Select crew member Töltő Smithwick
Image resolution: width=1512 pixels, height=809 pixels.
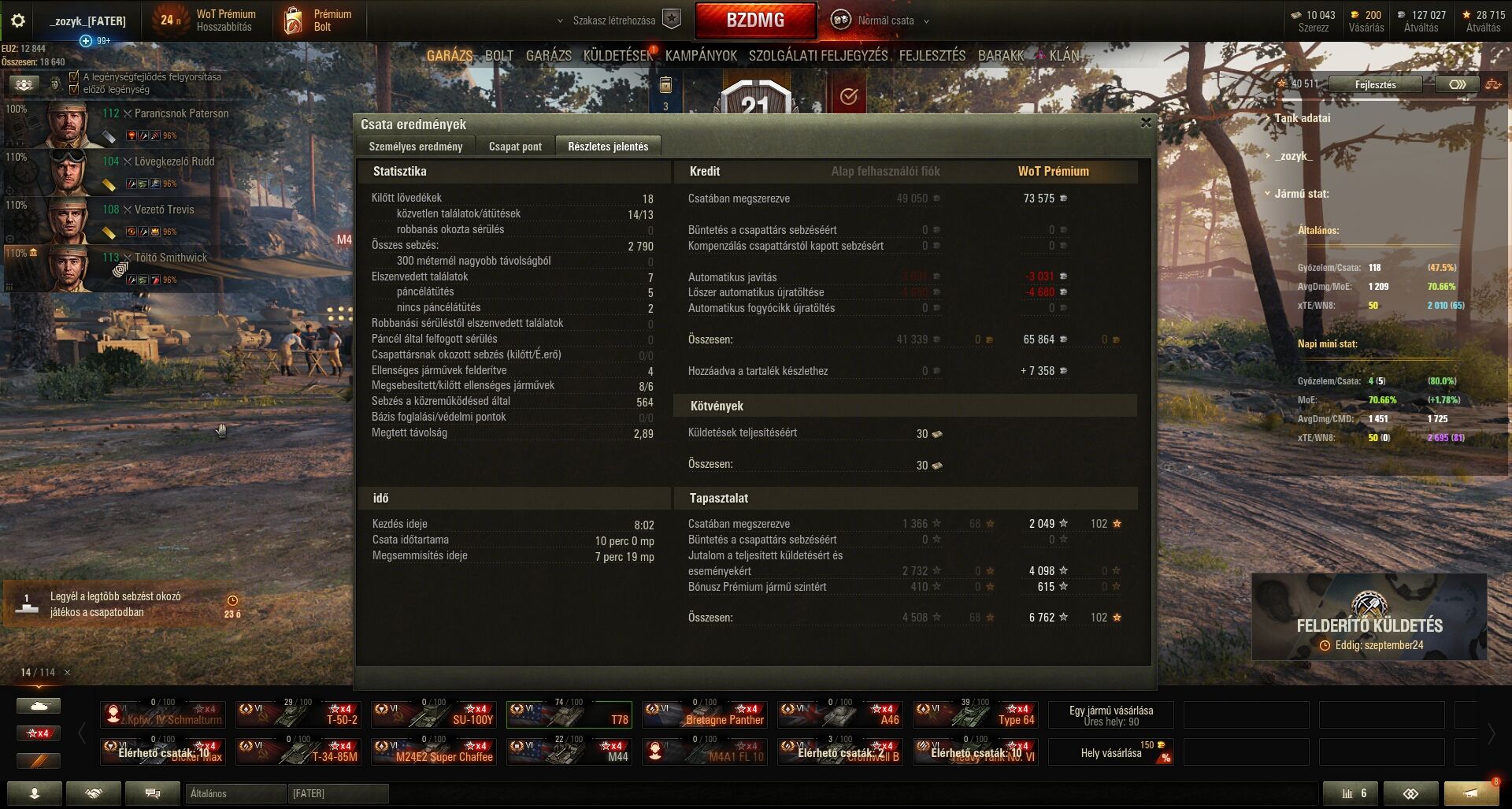tap(177, 269)
